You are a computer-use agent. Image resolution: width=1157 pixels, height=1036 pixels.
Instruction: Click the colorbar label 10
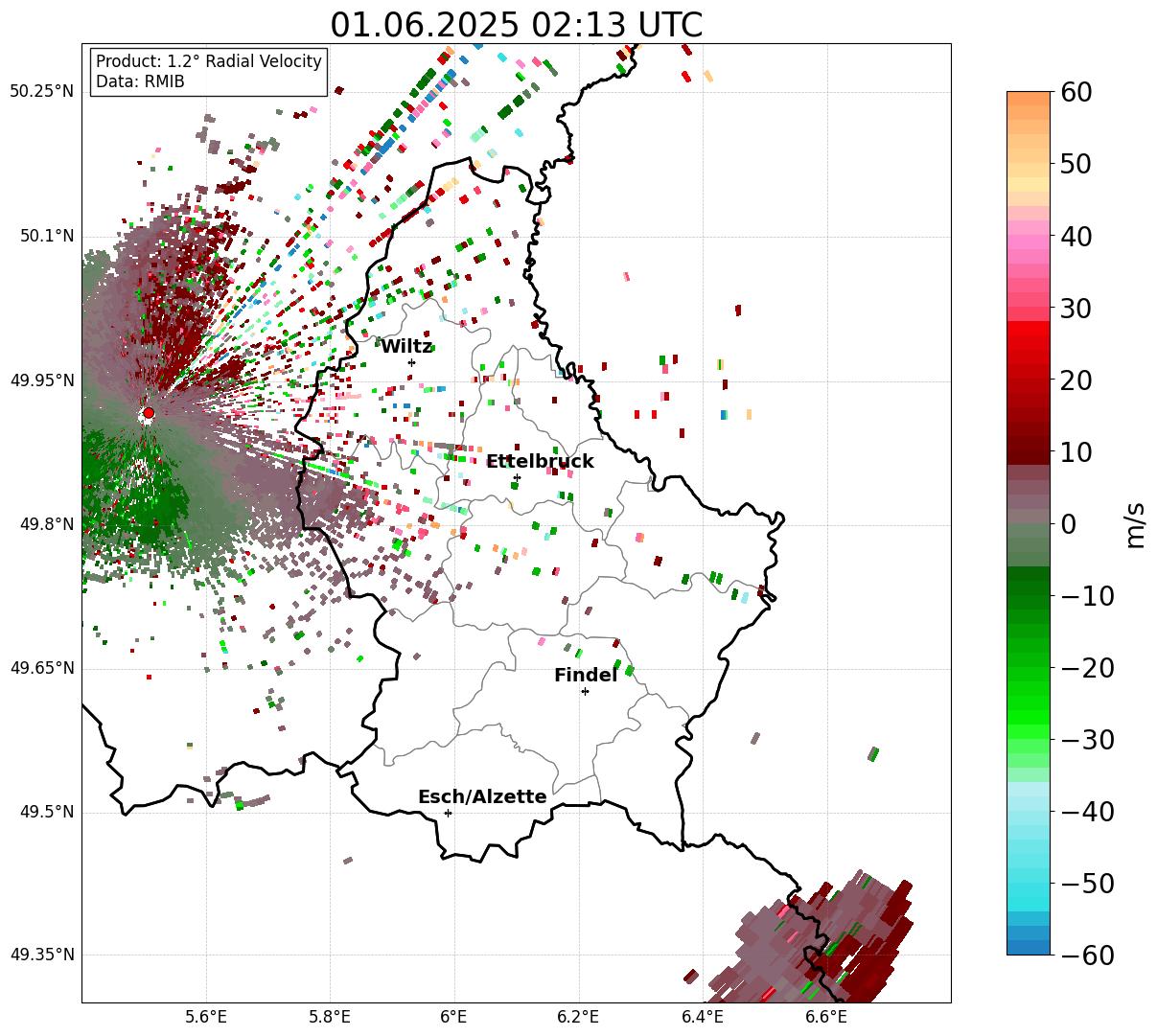click(x=1076, y=452)
